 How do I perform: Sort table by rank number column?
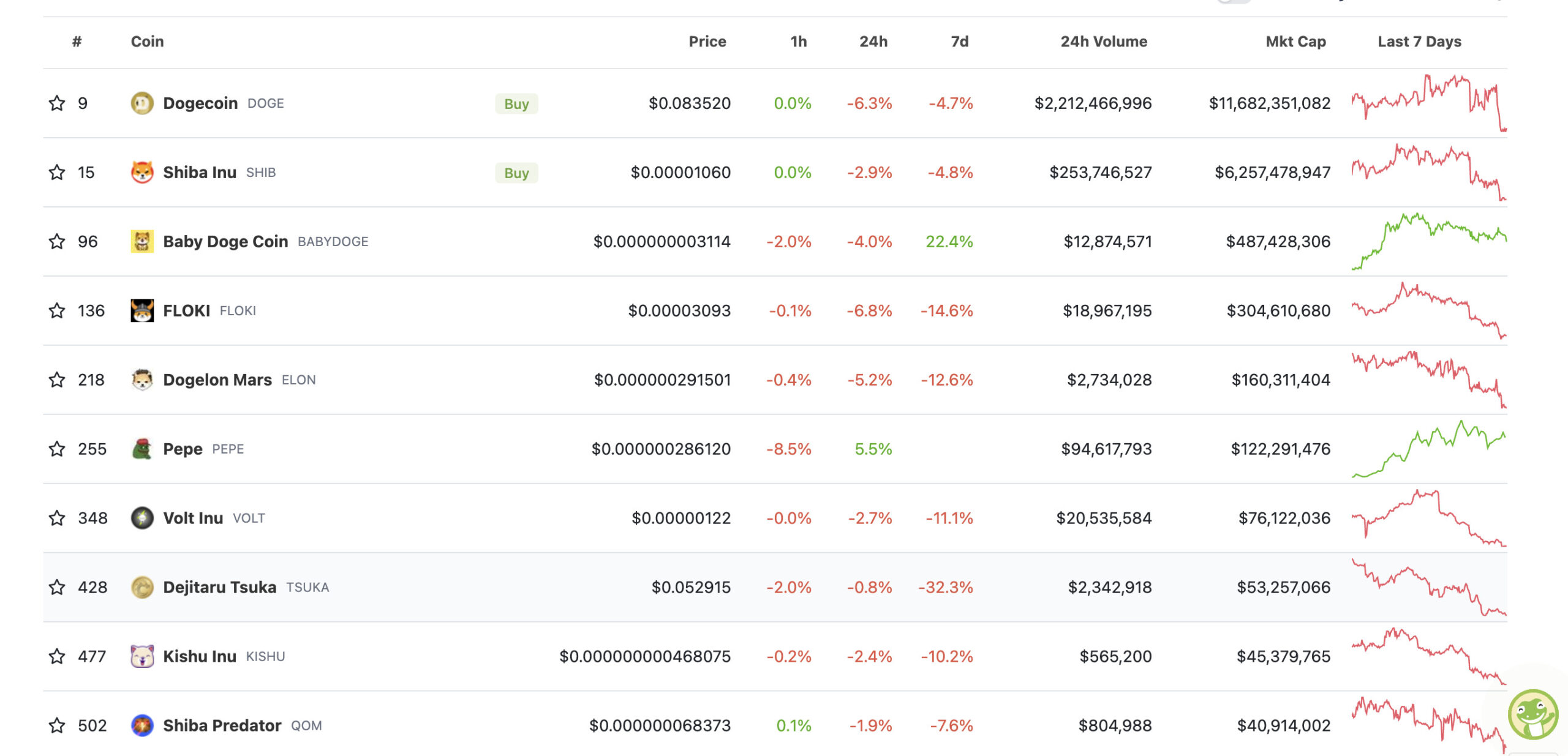(77, 42)
